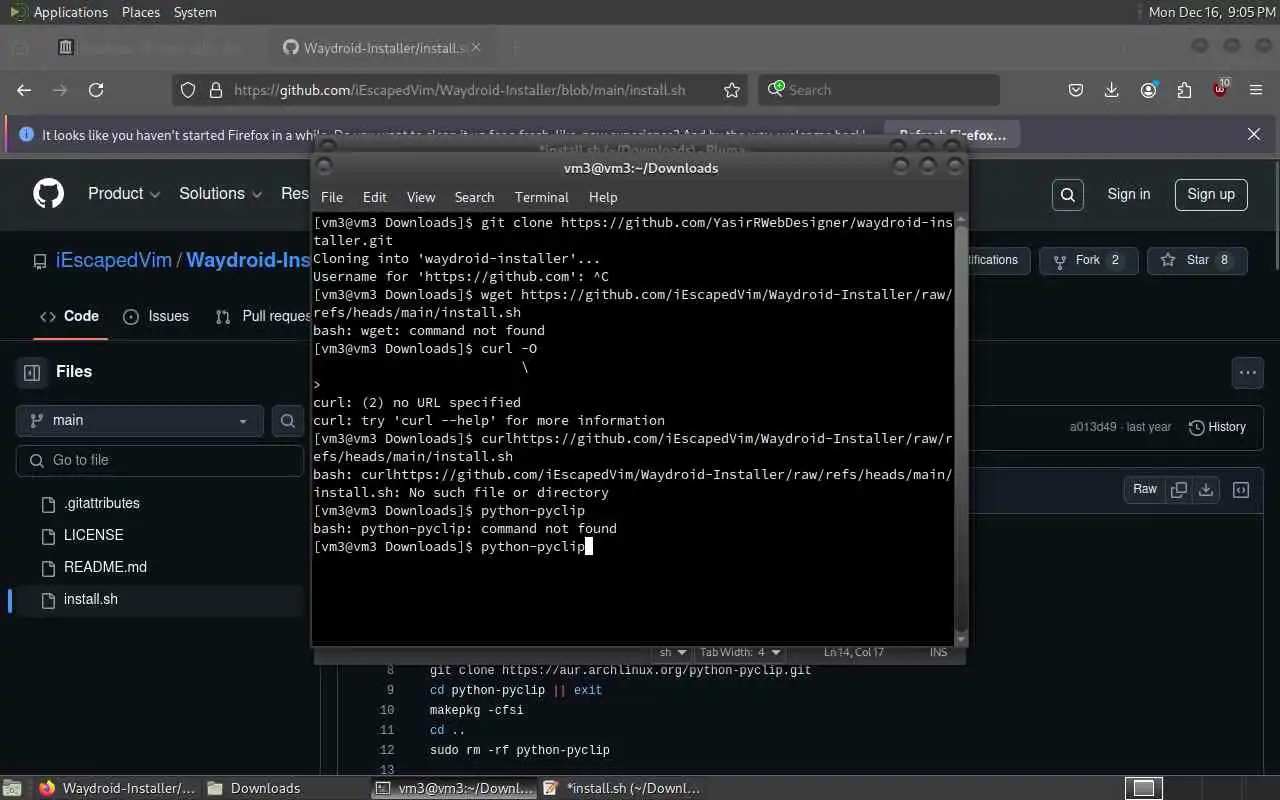1280x800 pixels.
Task: Select .gitattributes in the file tree
Action: click(x=102, y=503)
